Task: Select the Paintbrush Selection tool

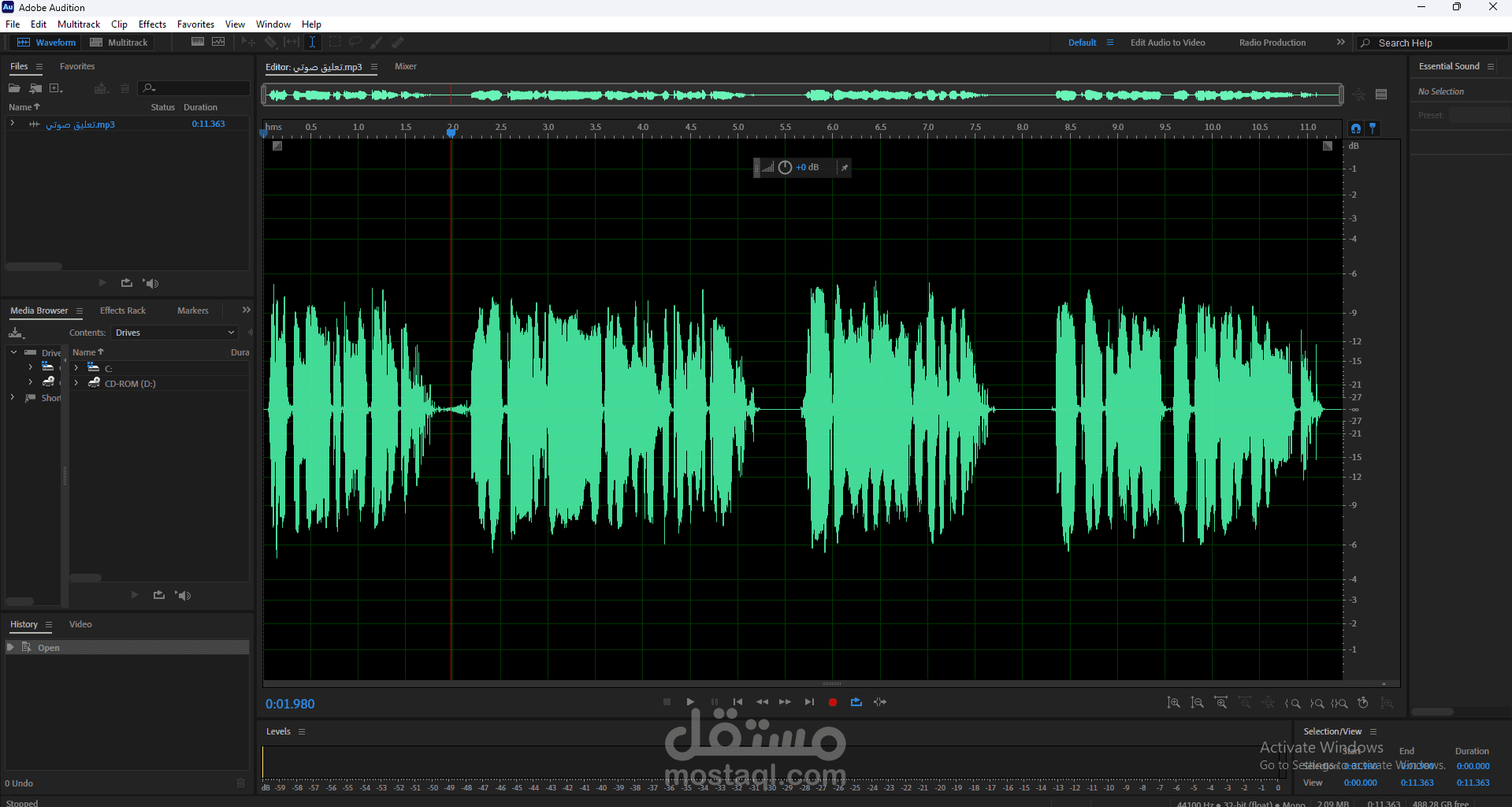Action: point(377,42)
